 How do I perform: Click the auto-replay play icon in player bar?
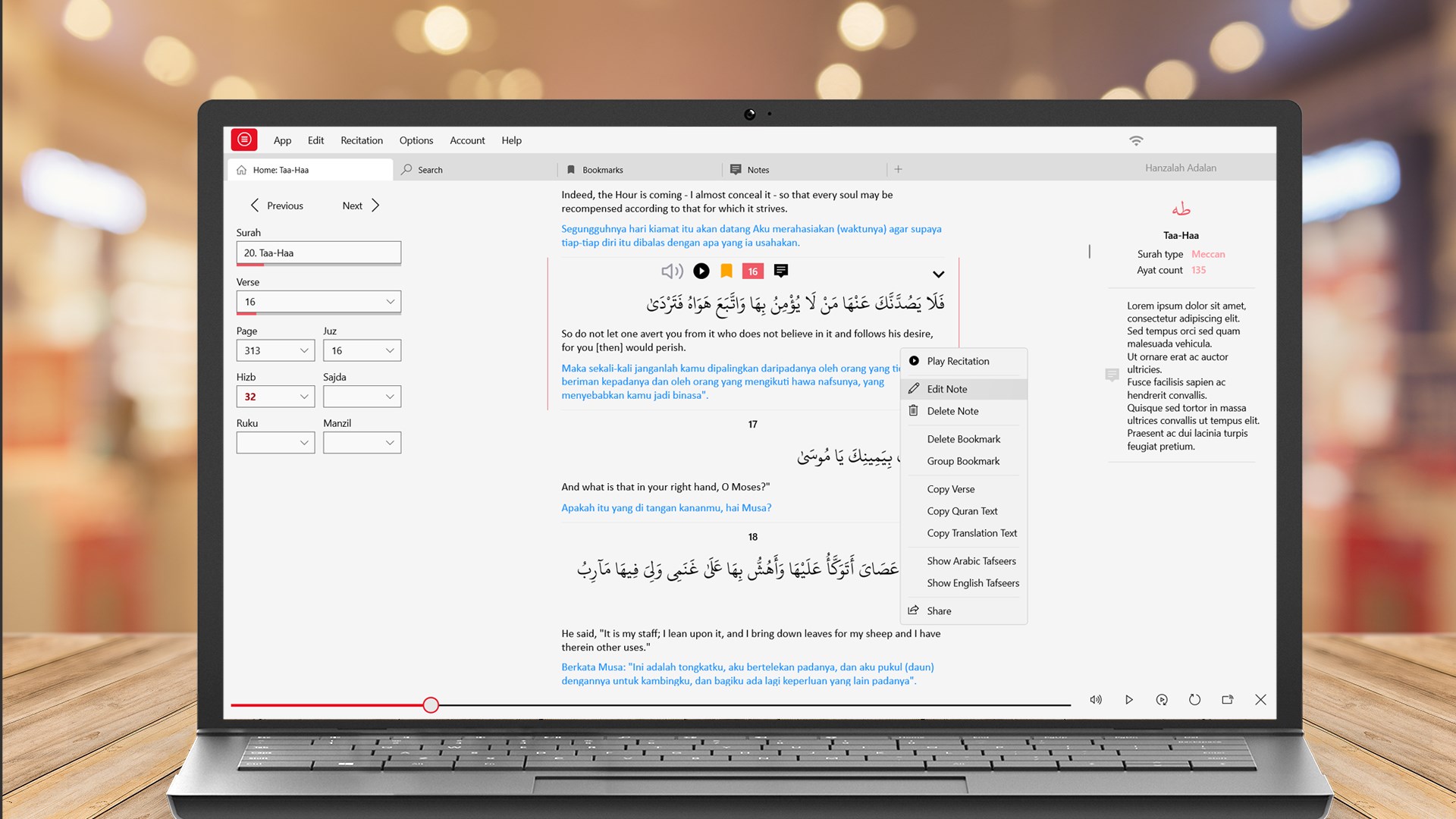tap(1162, 700)
